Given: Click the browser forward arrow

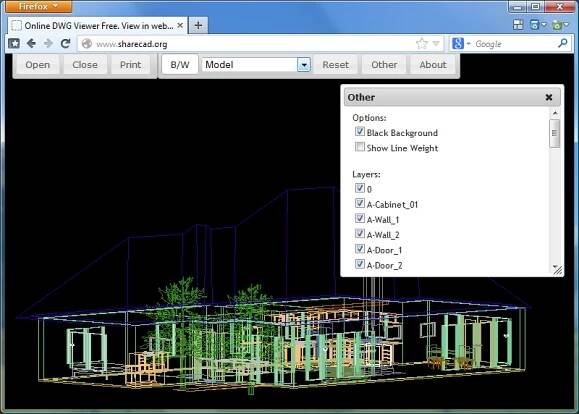Looking at the screenshot, I should 48,44.
